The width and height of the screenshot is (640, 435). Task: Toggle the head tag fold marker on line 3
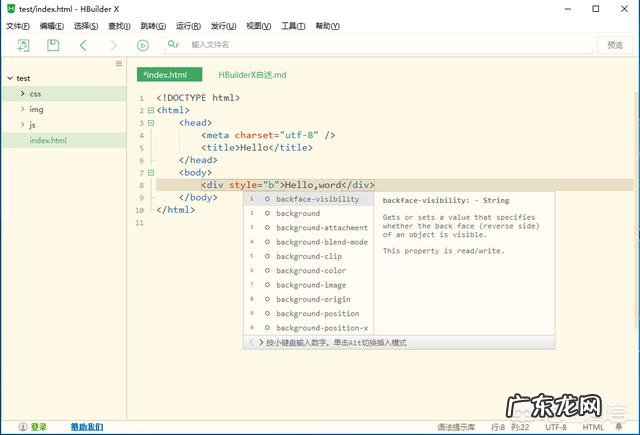151,123
